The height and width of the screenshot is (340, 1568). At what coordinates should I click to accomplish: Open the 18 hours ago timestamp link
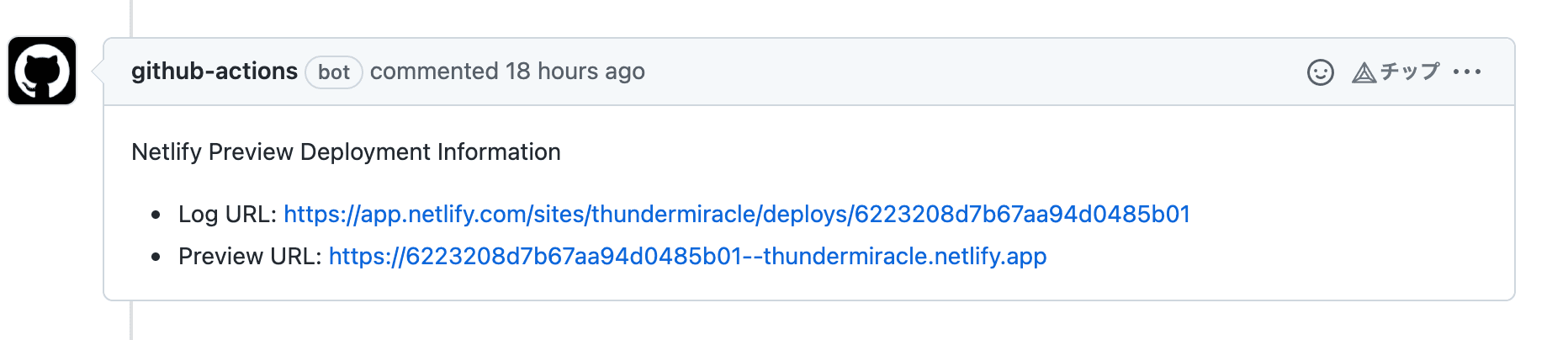575,72
